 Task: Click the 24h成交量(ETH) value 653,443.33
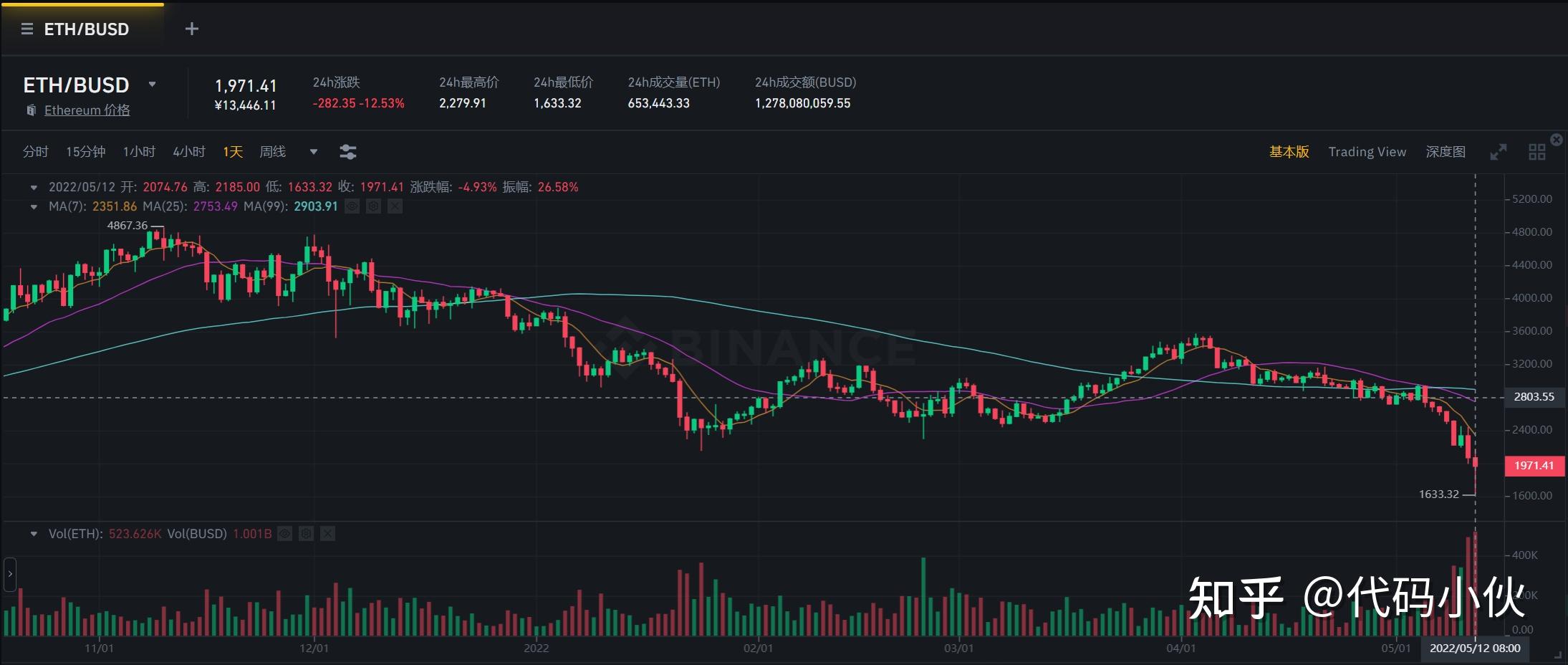pyautogui.click(x=659, y=103)
